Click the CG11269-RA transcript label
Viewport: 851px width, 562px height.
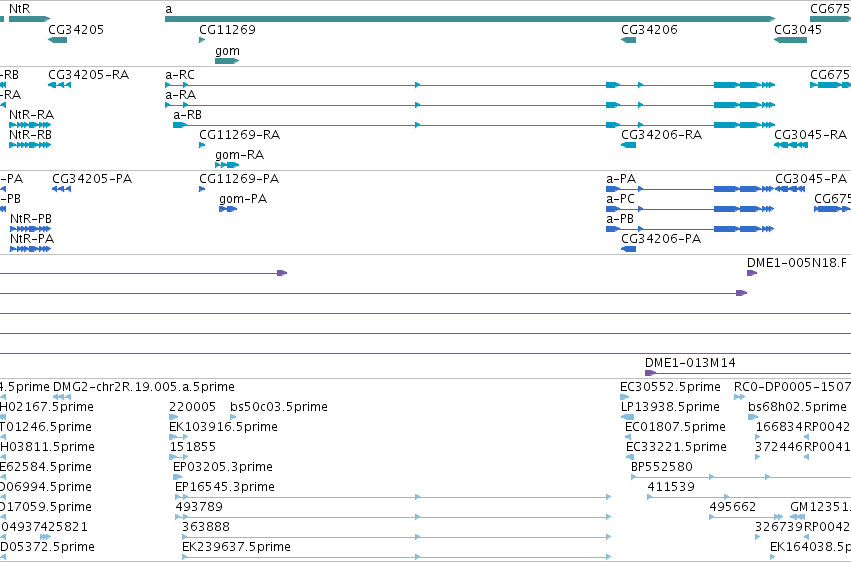coord(239,135)
